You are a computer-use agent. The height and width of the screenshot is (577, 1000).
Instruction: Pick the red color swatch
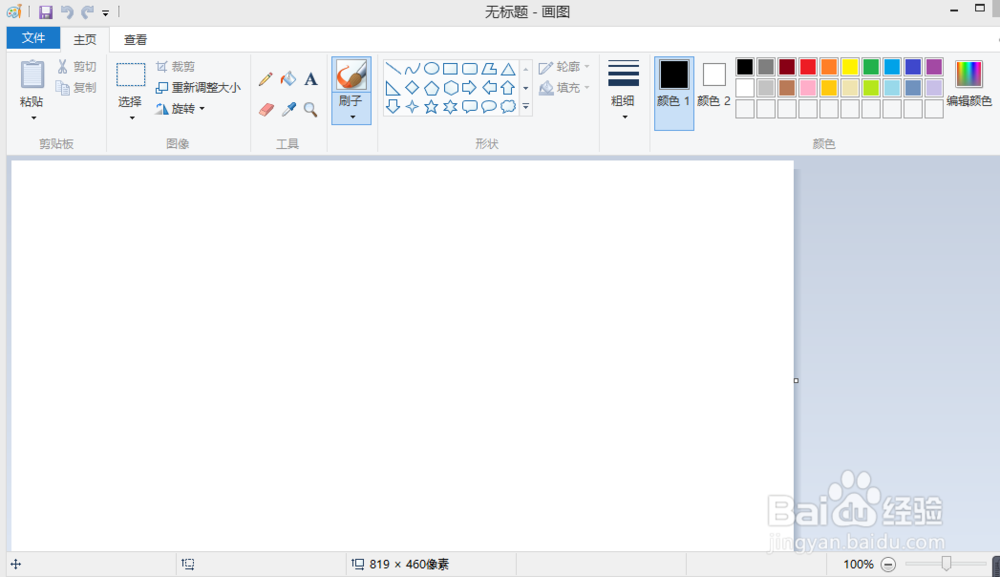pos(808,67)
